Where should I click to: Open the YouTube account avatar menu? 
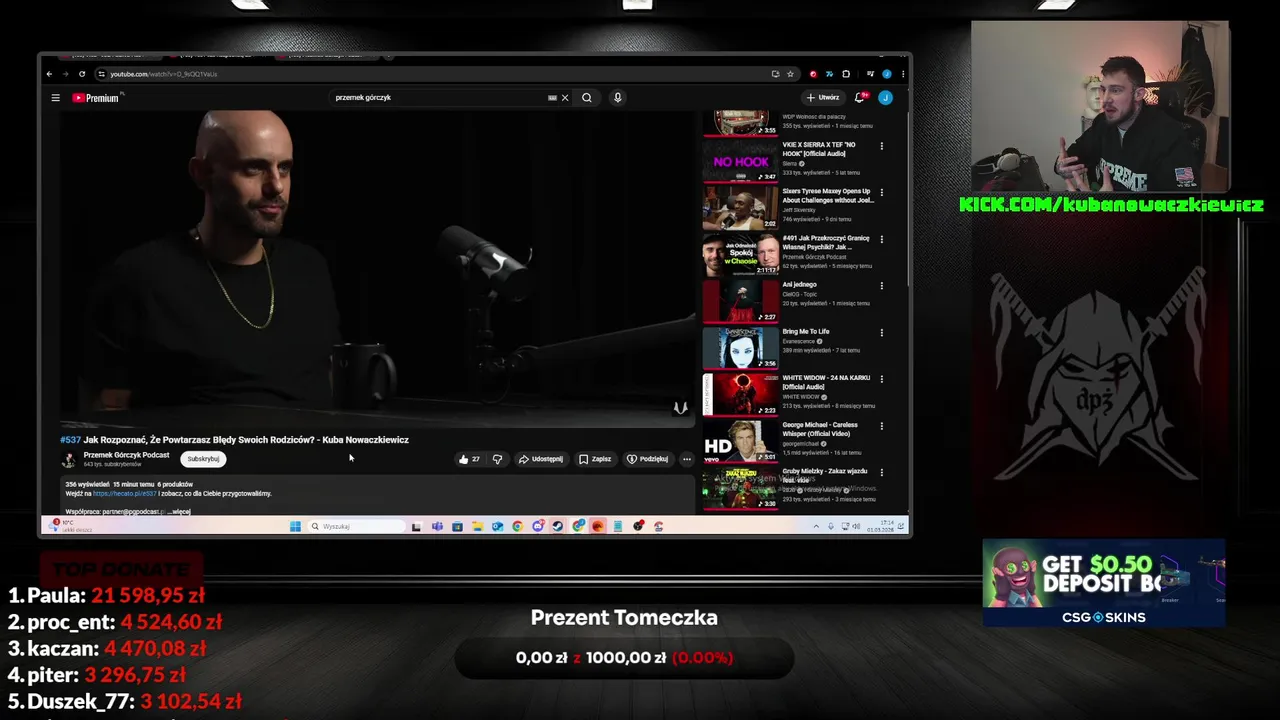coord(885,98)
